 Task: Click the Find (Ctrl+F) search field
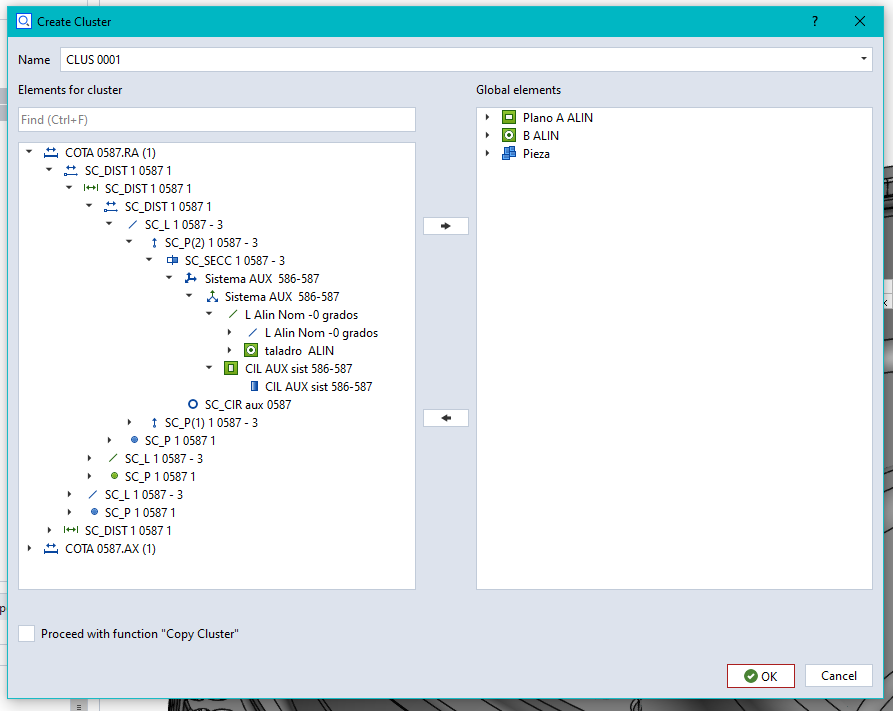pyautogui.click(x=216, y=120)
